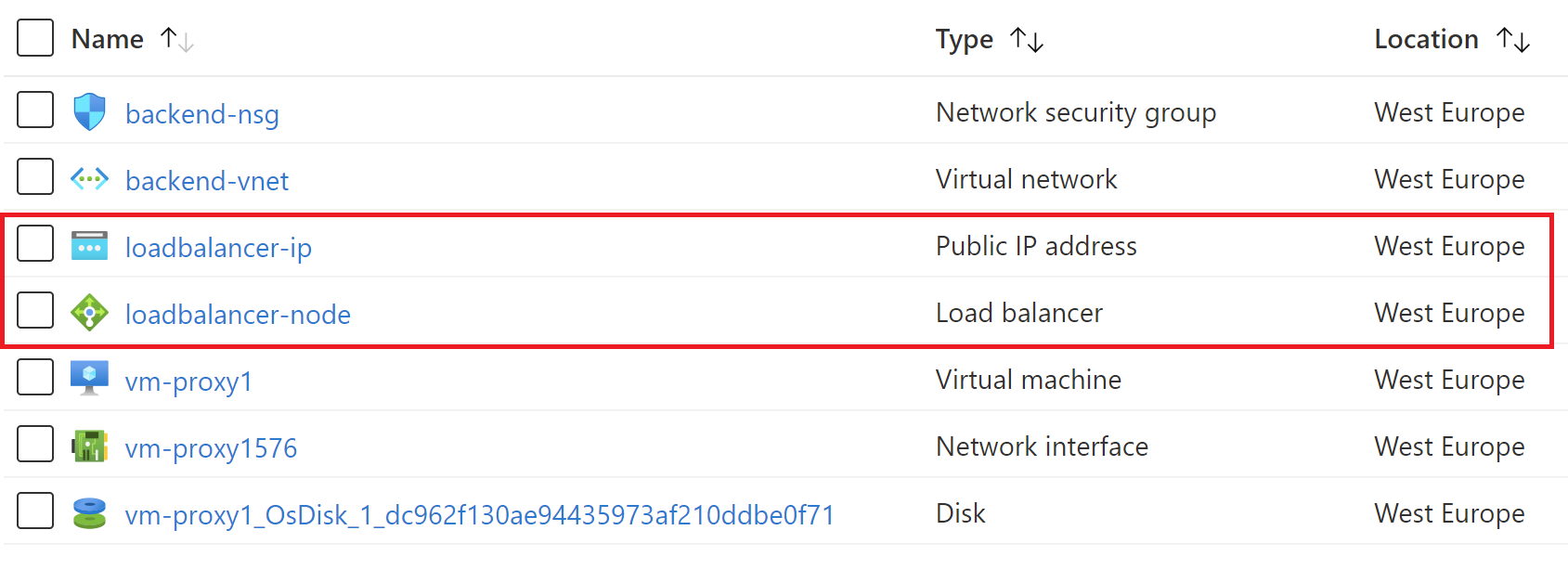Image resolution: width=1568 pixels, height=569 pixels.
Task: Check the select-all checkbox in the header row
Action: 34,38
